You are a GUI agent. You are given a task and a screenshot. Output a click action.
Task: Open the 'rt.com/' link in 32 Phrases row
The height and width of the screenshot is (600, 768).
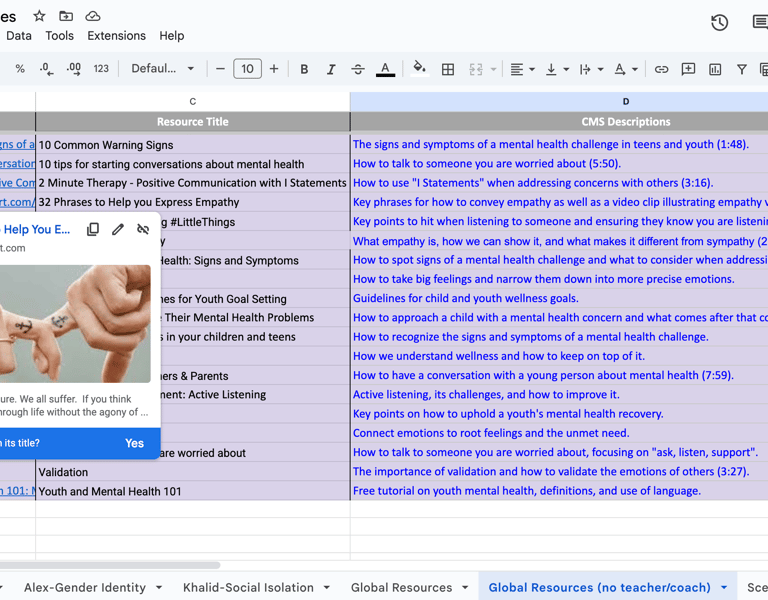pos(18,202)
